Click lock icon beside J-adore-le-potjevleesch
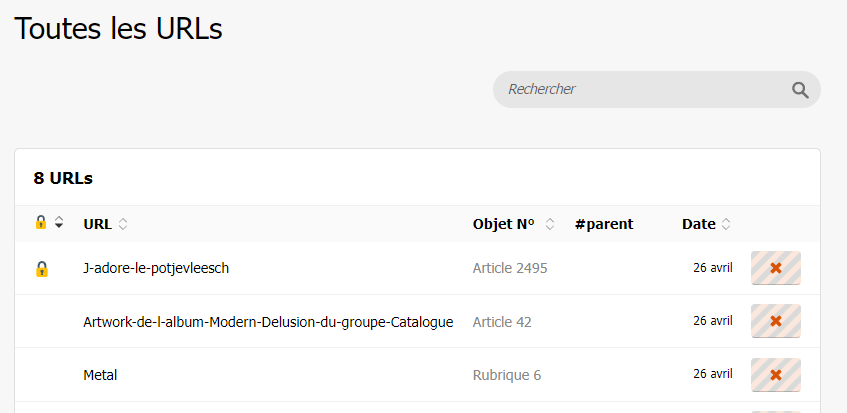The width and height of the screenshot is (847, 413). click(x=42, y=269)
